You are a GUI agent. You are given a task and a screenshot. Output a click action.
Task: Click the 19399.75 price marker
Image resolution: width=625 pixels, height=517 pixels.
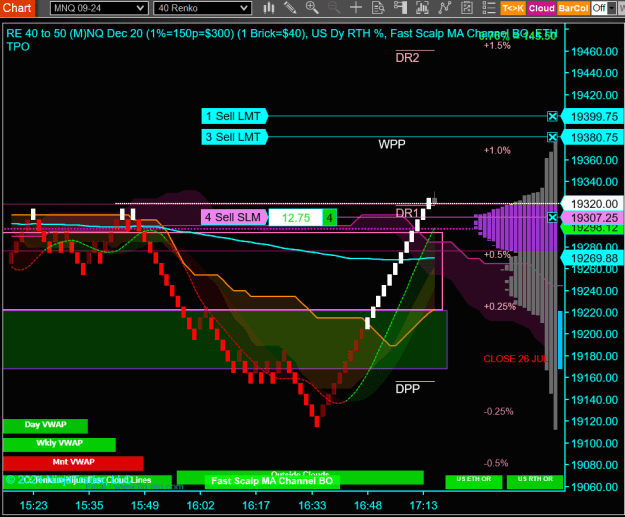[593, 117]
